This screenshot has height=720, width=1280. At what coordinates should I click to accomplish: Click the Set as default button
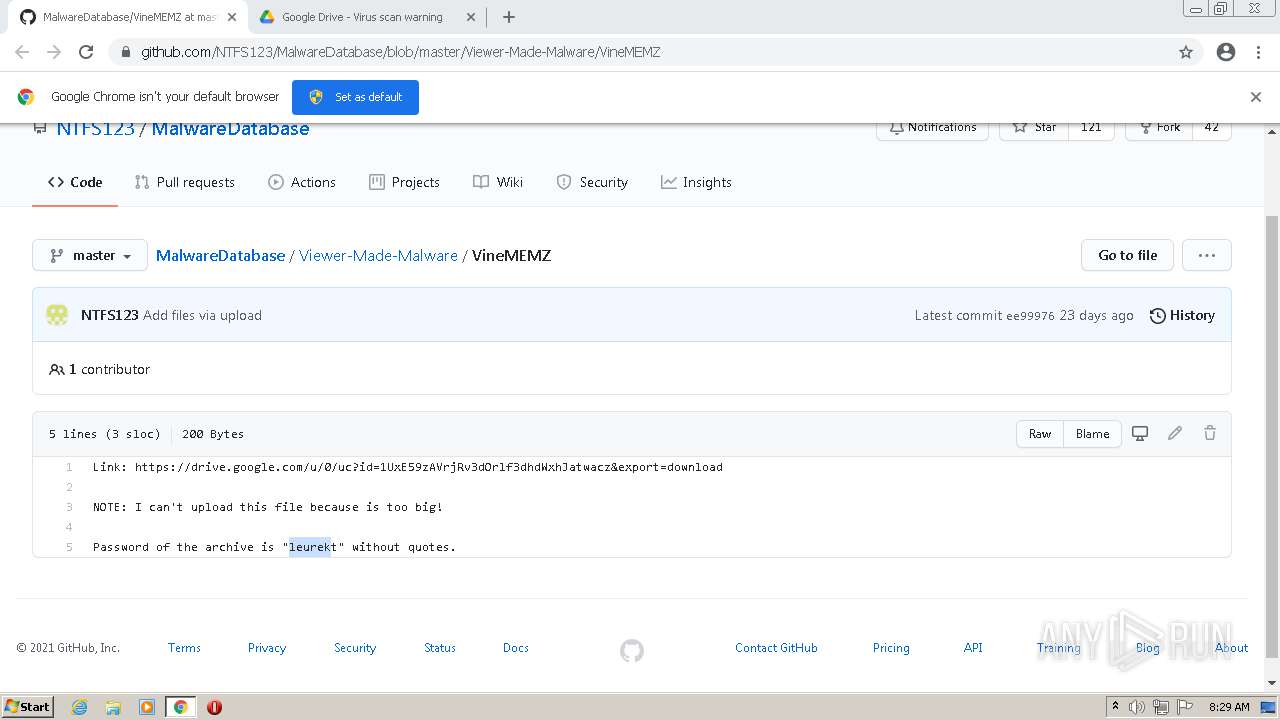tap(355, 97)
